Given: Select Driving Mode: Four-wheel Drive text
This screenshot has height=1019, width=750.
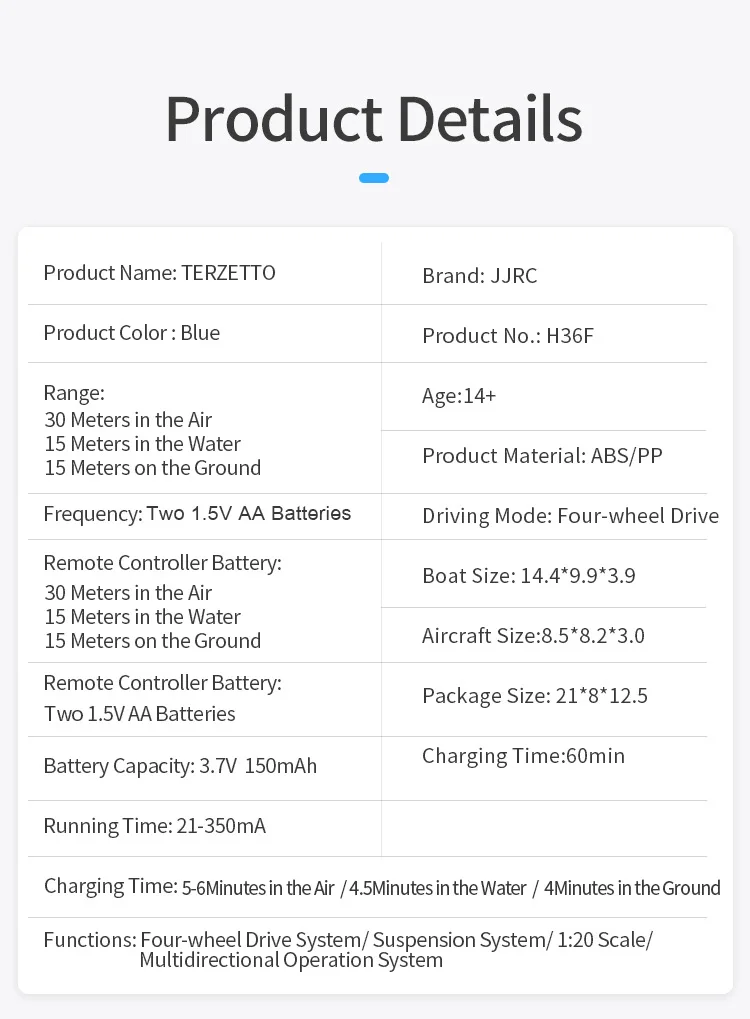Looking at the screenshot, I should pos(570,516).
